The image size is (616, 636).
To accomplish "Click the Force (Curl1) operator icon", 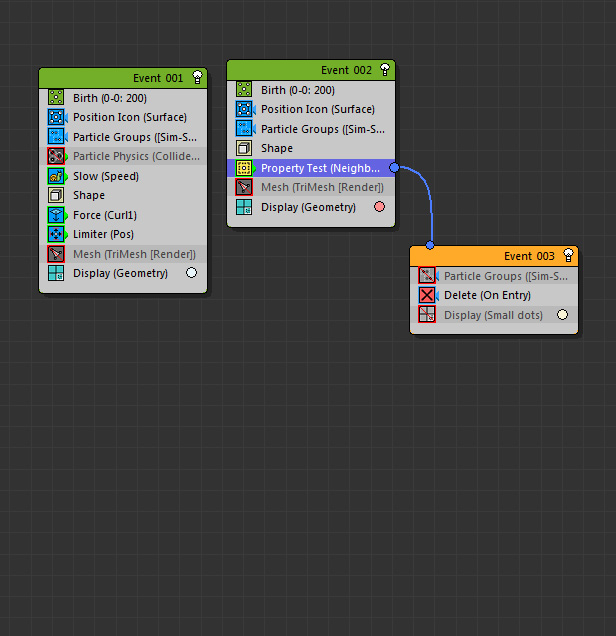I will (56, 215).
